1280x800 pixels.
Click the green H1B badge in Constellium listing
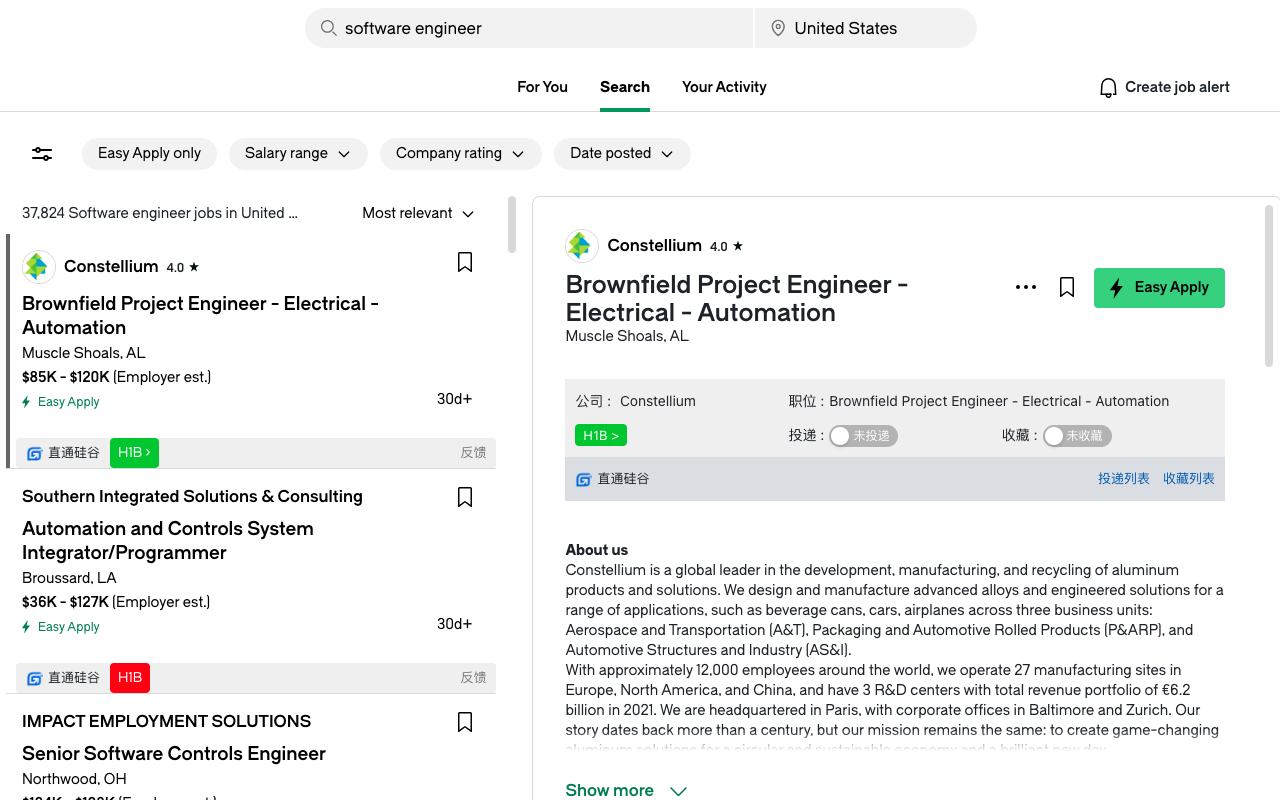click(x=134, y=453)
